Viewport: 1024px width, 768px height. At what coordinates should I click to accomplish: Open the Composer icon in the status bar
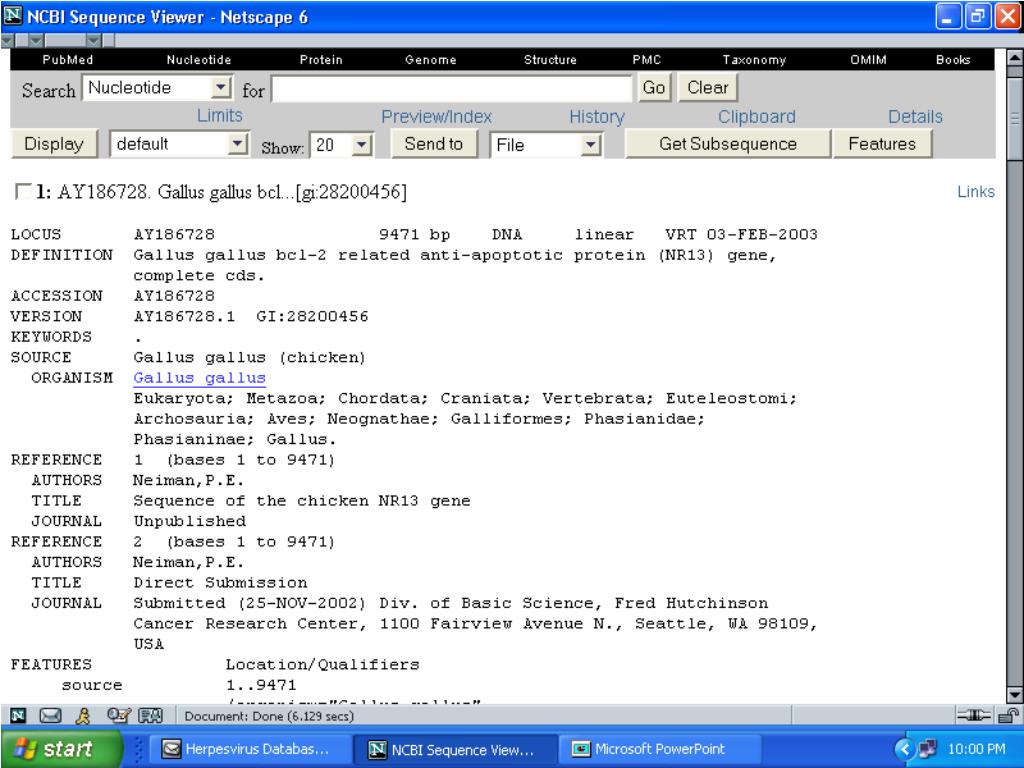(118, 716)
